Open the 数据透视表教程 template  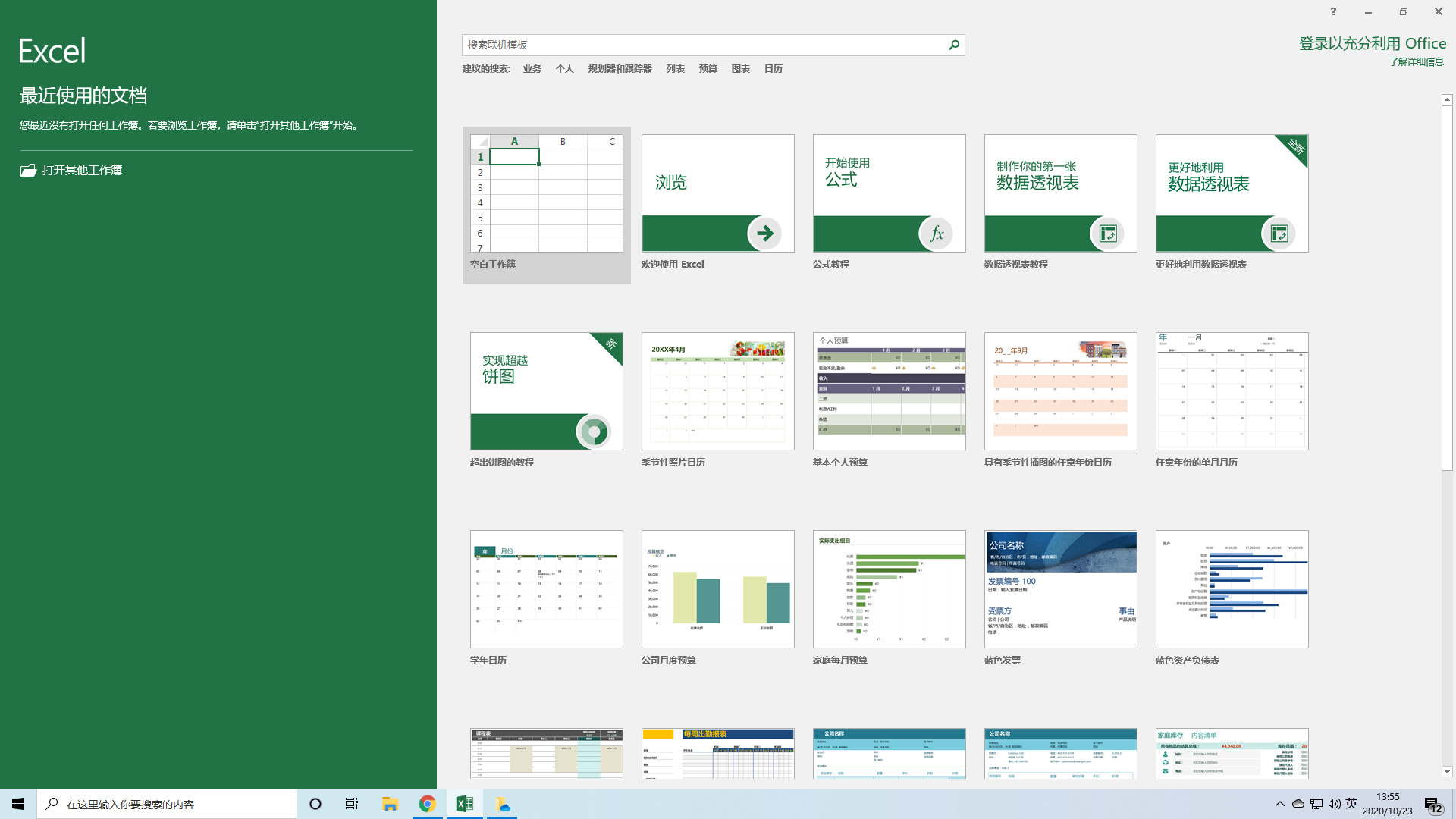(x=1061, y=202)
